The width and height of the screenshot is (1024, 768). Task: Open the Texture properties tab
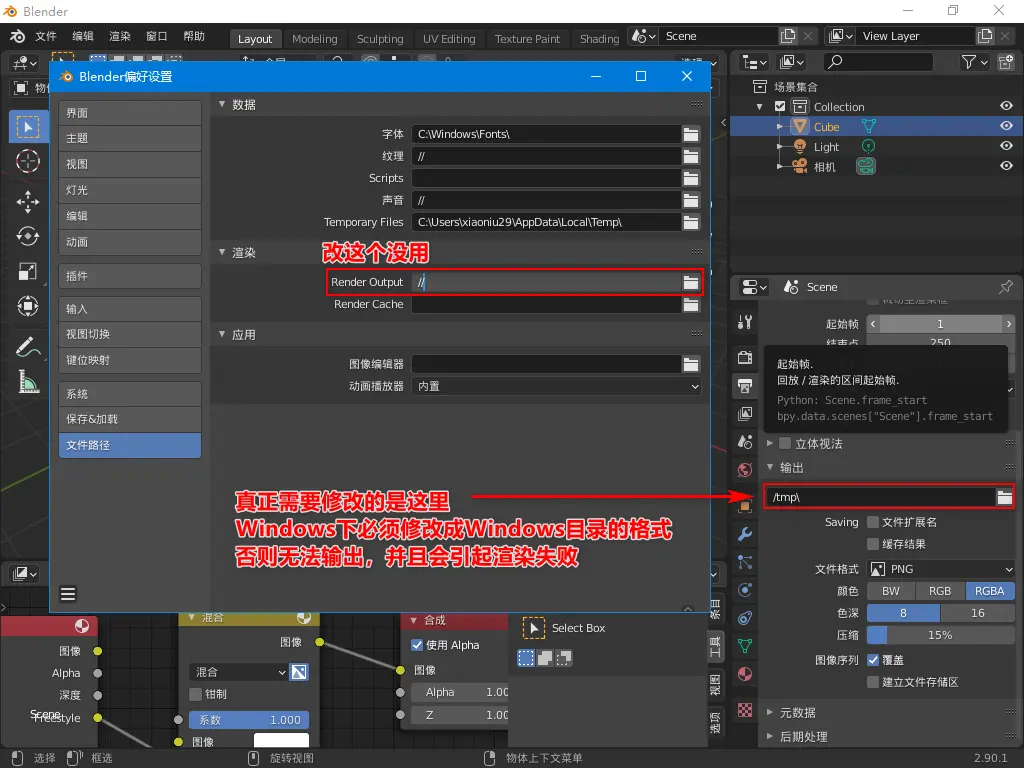coord(745,710)
